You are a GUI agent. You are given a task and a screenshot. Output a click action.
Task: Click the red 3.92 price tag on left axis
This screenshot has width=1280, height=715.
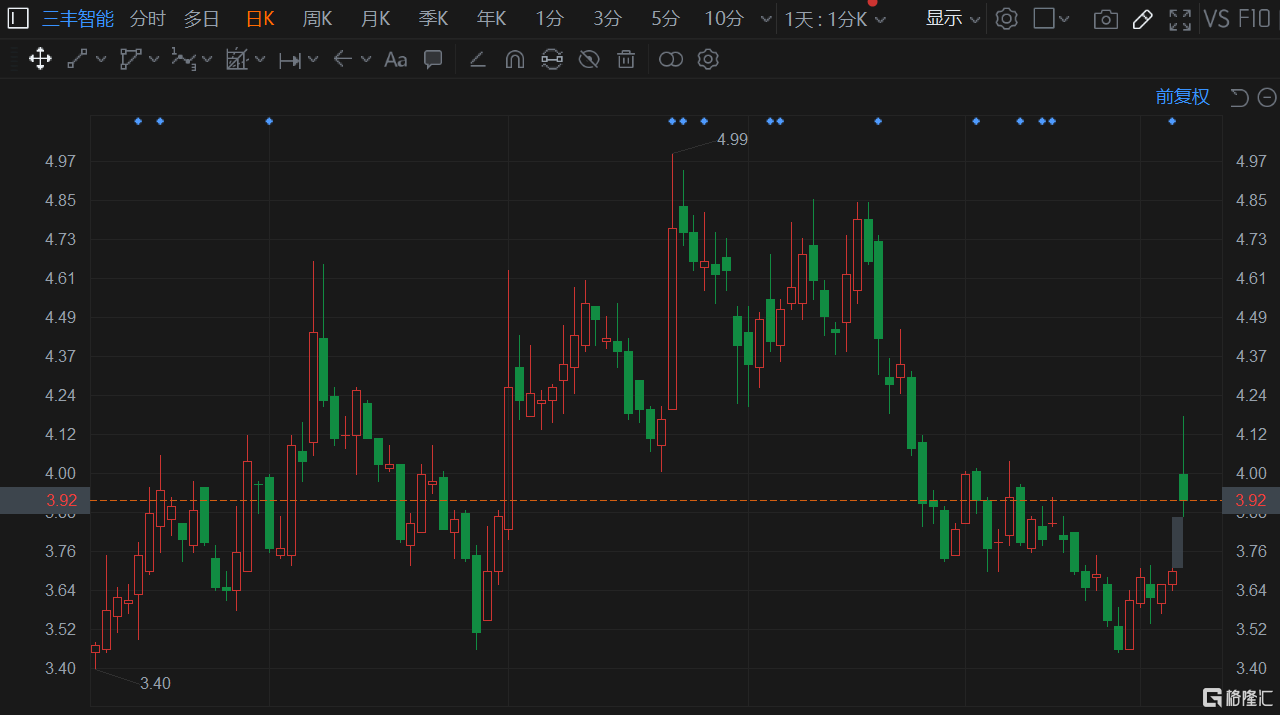click(x=45, y=500)
